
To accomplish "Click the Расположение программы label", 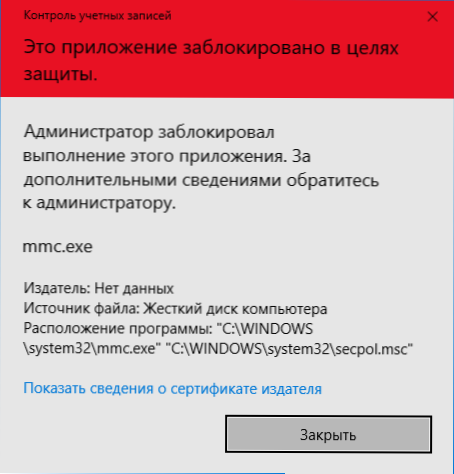I will tap(118, 329).
